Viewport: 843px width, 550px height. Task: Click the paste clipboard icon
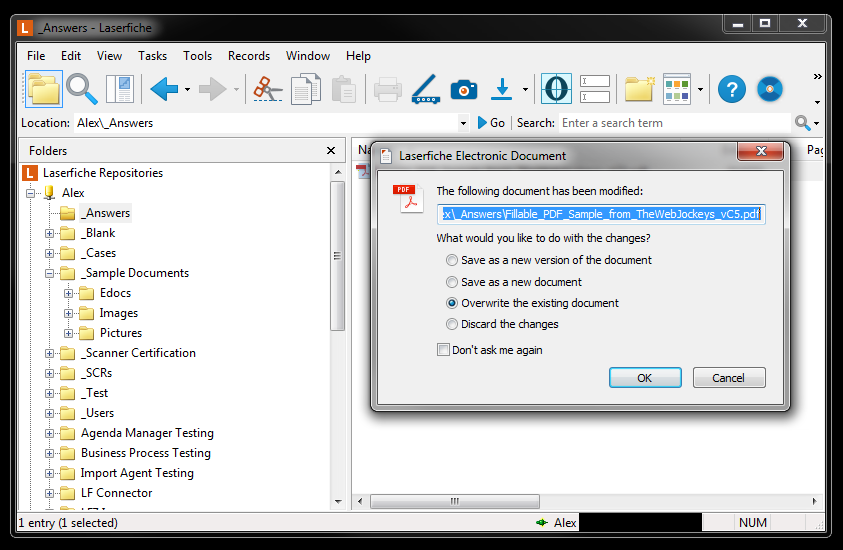coord(344,89)
